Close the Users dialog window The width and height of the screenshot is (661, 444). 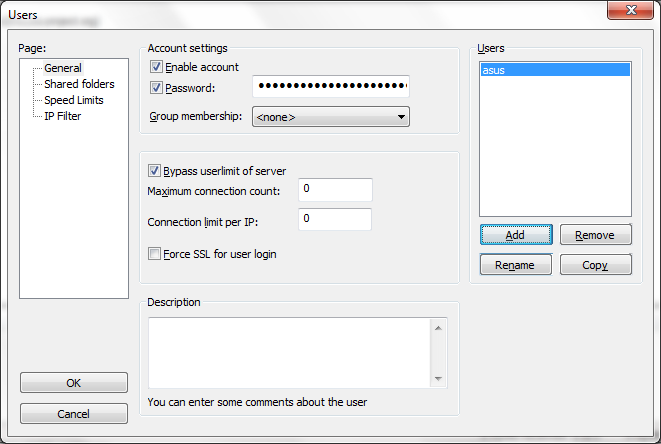coord(630,11)
